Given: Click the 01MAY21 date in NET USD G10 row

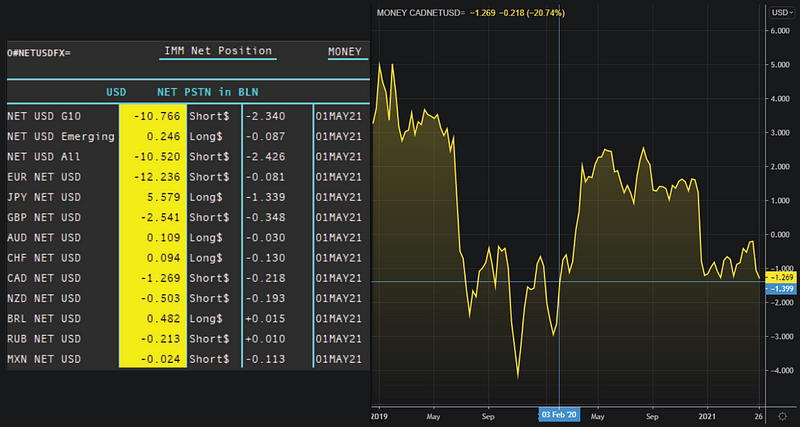Looking at the screenshot, I should click(x=339, y=116).
